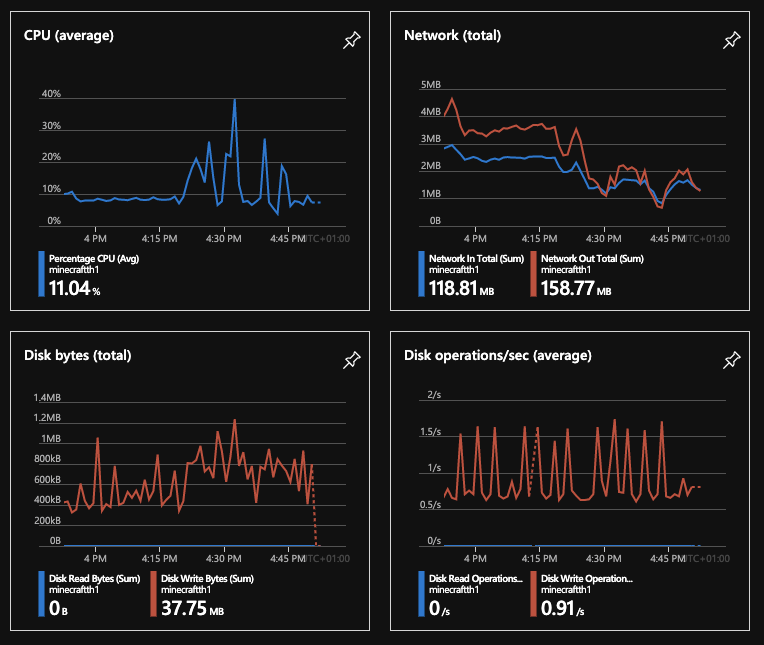This screenshot has height=645, width=764.
Task: Click the 0 B disk read value
Action: [58, 608]
